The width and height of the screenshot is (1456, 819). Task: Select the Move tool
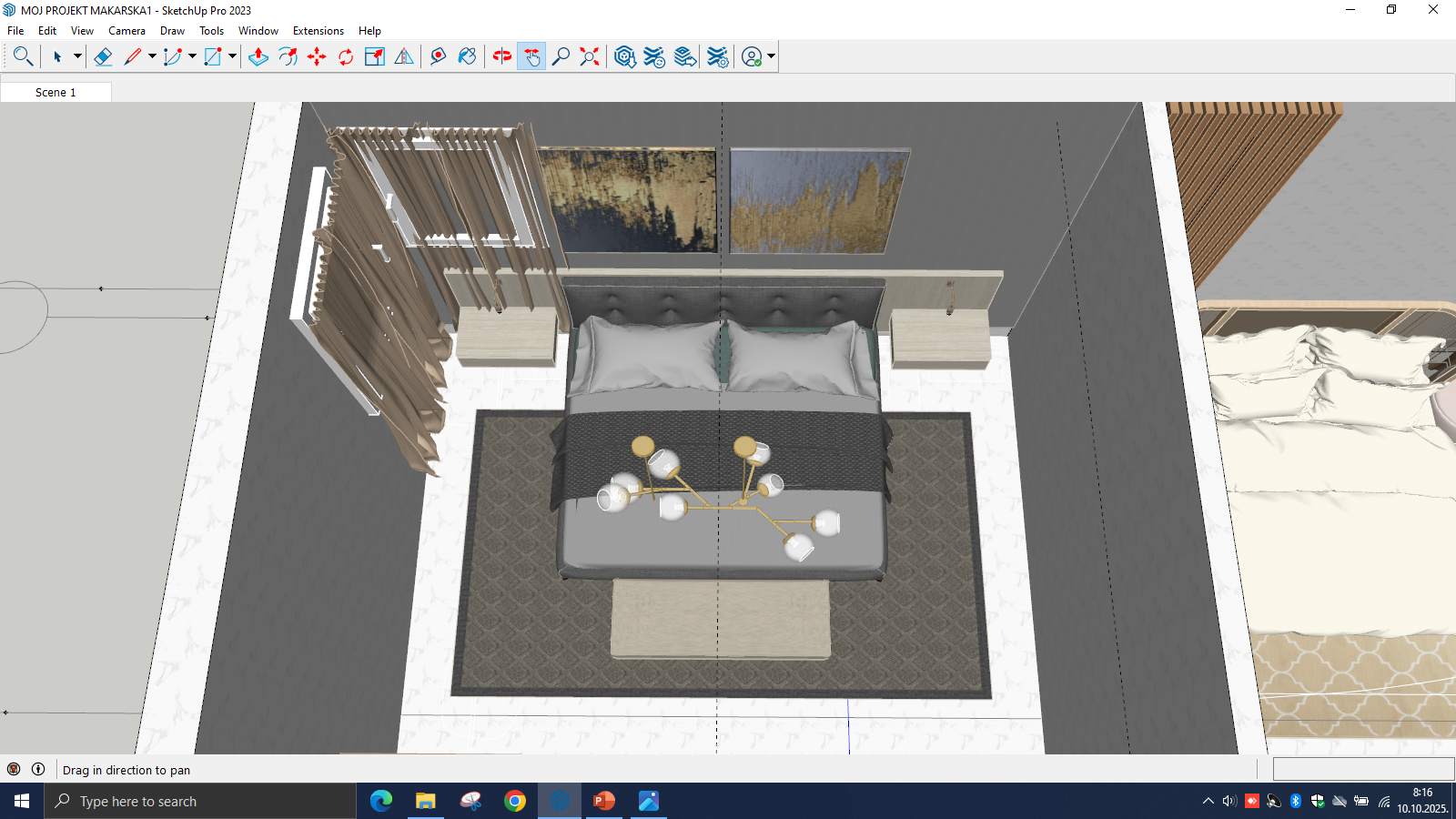(x=317, y=56)
